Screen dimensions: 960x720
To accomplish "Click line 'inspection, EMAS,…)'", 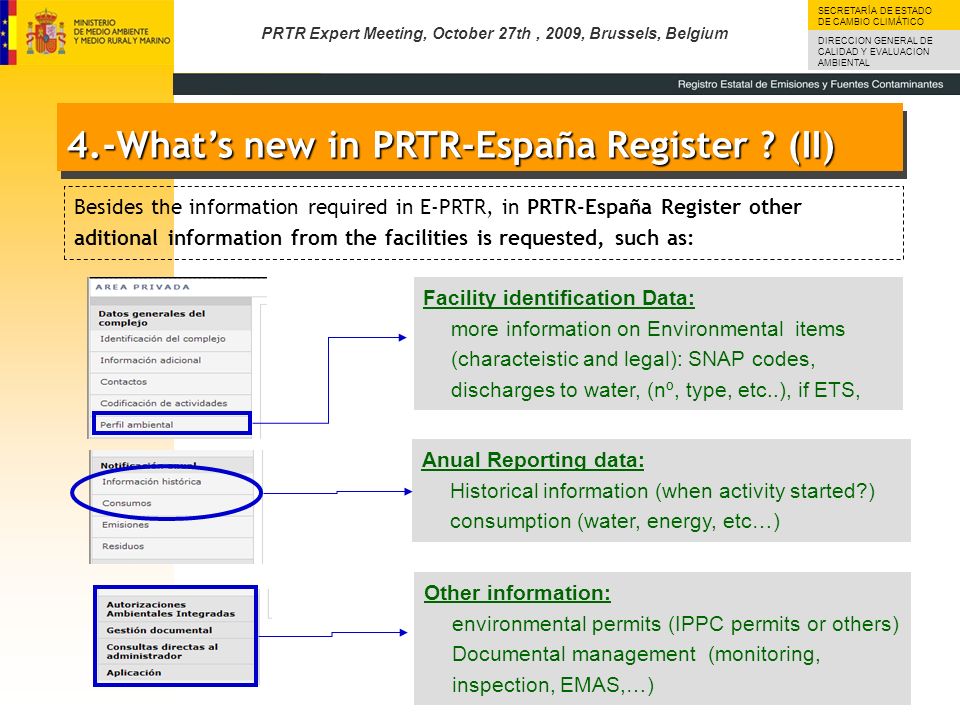I will coord(553,684).
